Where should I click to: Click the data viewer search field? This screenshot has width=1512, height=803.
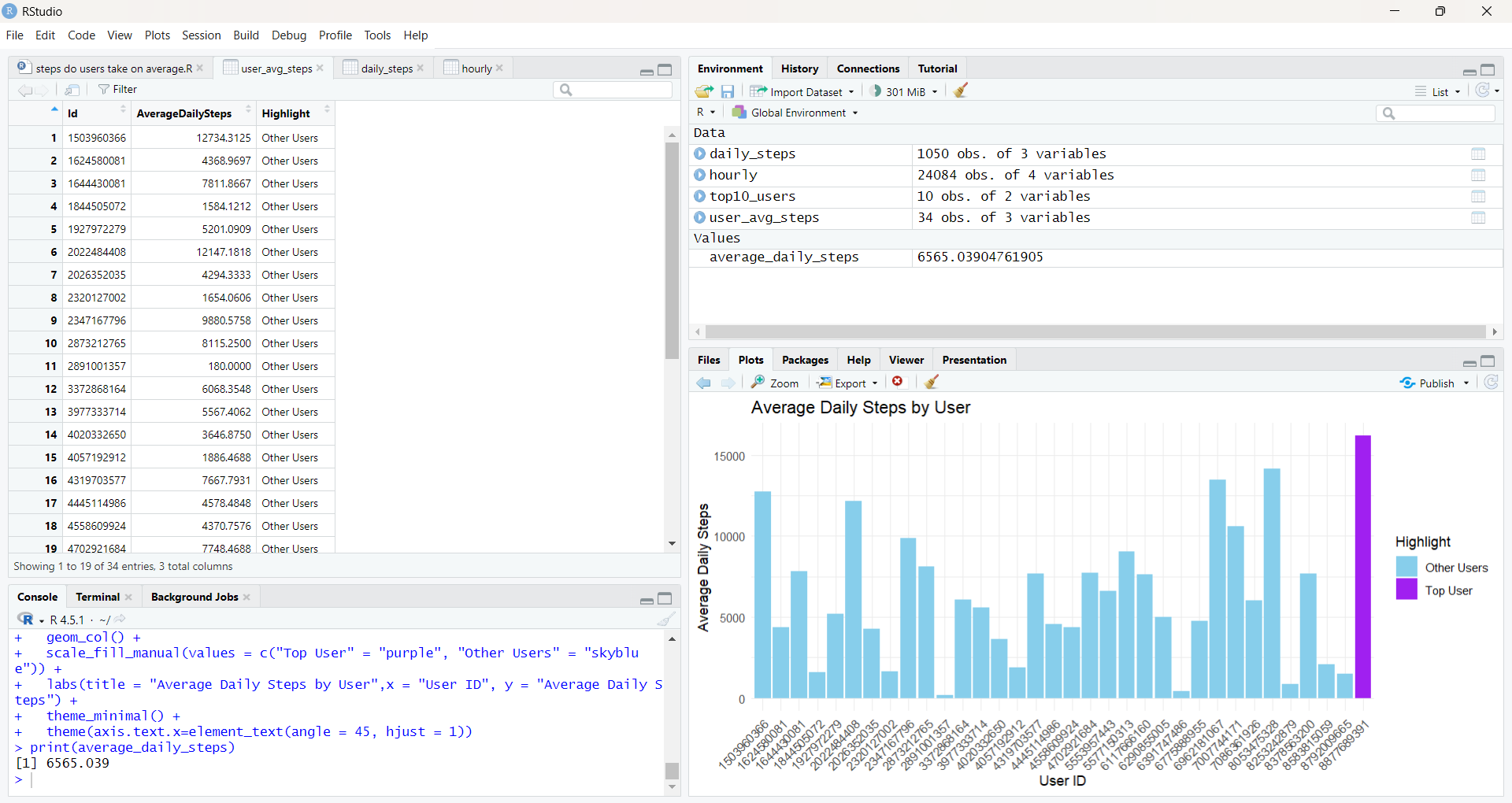613,90
